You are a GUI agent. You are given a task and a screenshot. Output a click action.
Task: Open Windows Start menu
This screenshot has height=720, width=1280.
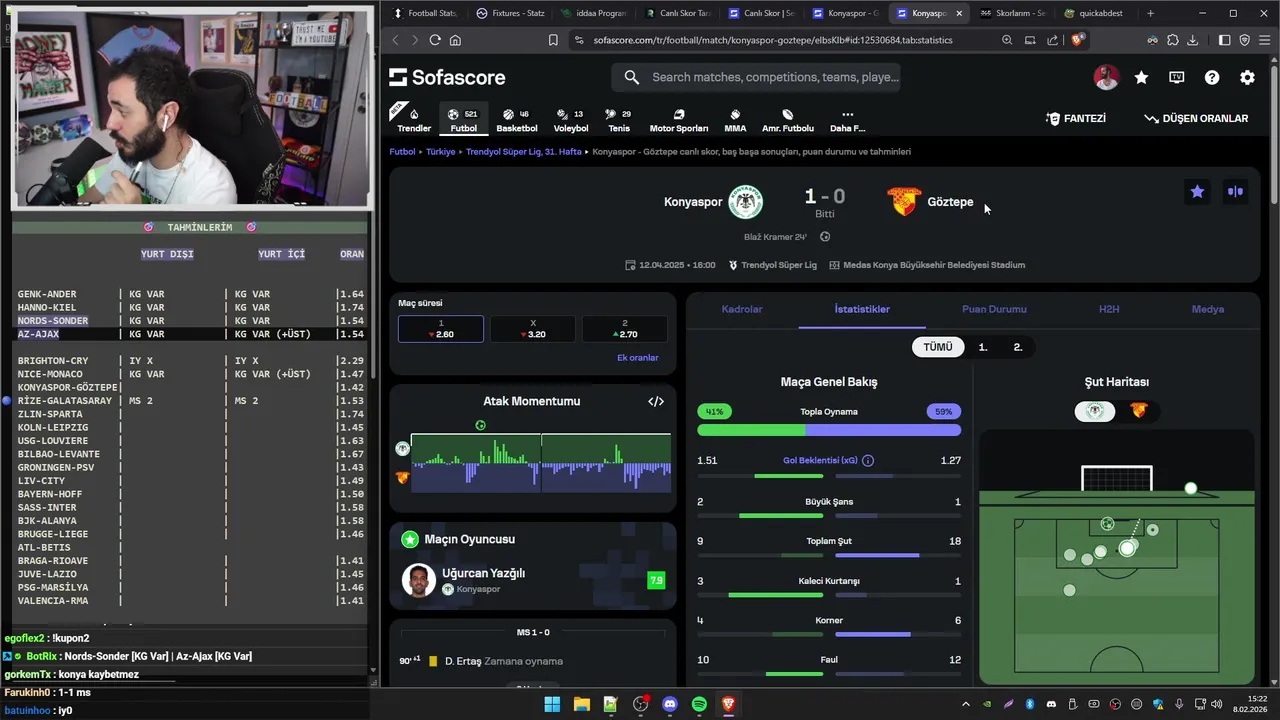[x=552, y=704]
